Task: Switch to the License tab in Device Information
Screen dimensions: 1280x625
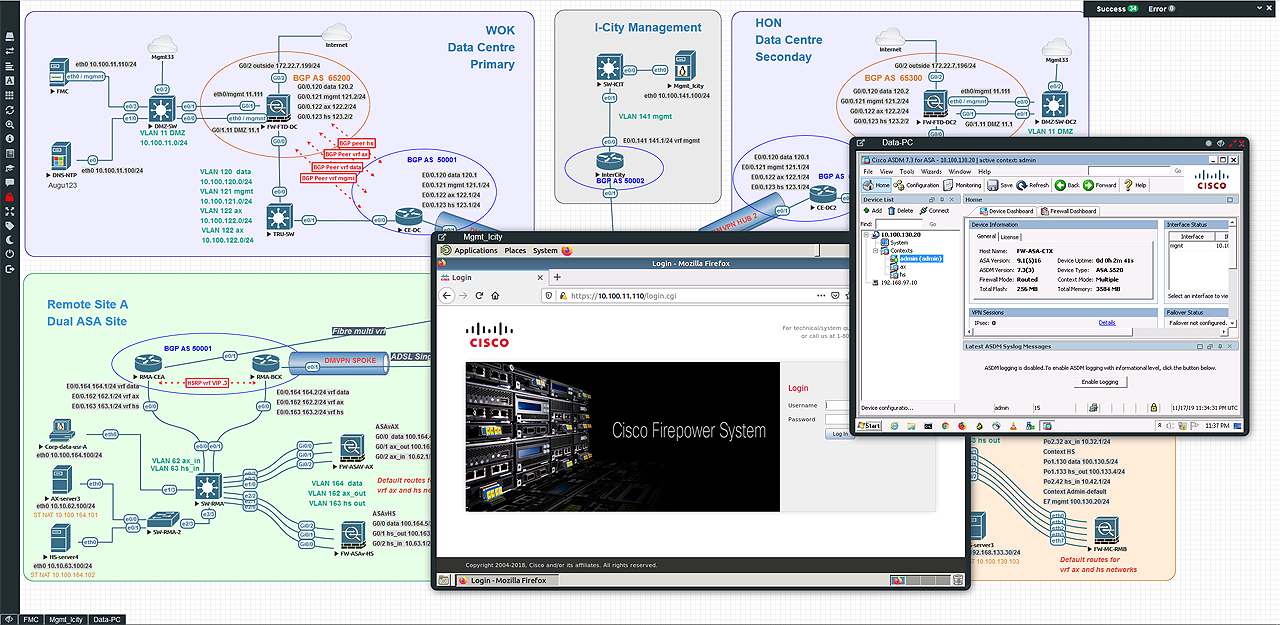Action: [1010, 237]
